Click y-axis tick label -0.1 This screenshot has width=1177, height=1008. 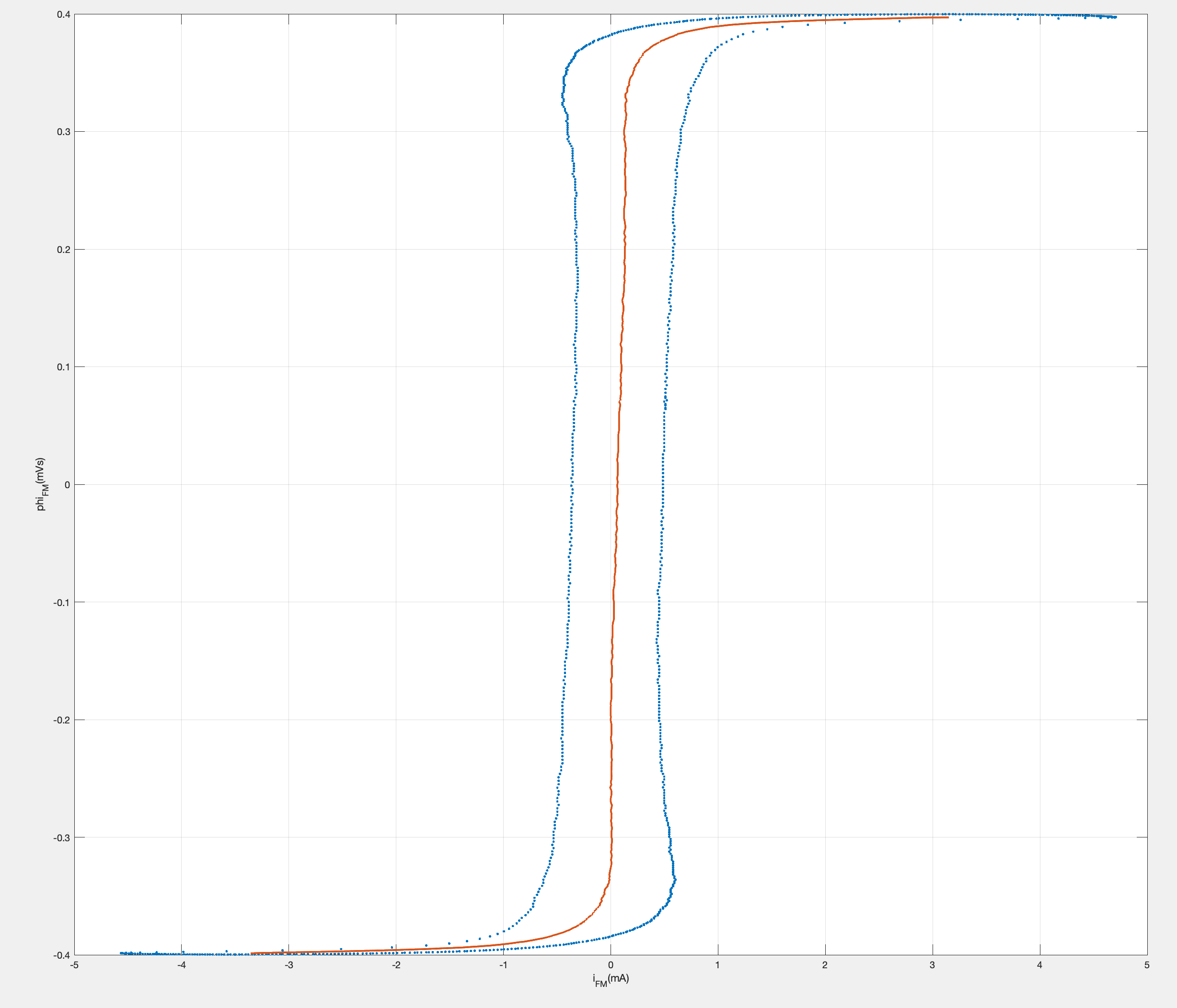[x=61, y=603]
